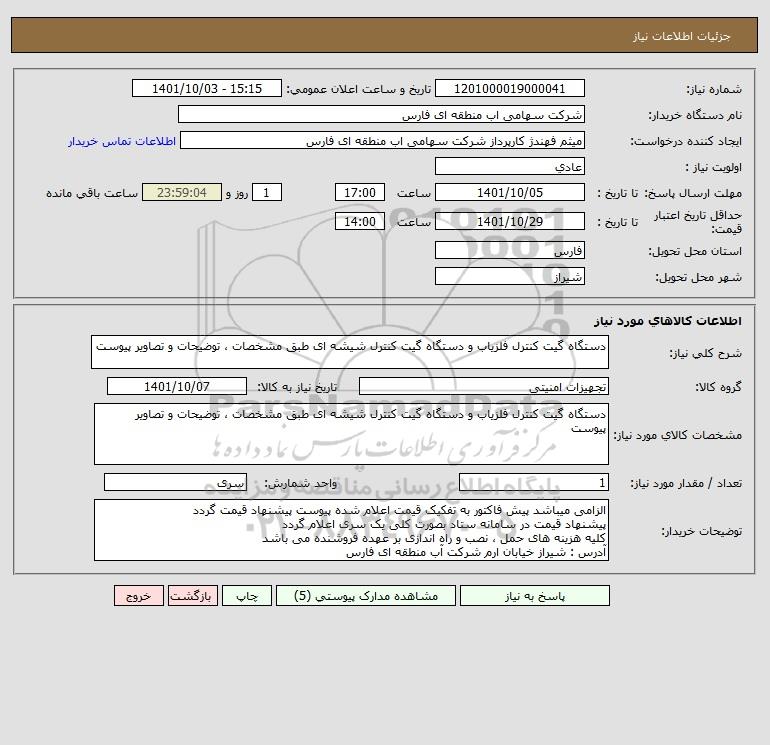Click the واحد شمارش label
Image resolution: width=770 pixels, height=745 pixels.
pyautogui.click(x=301, y=483)
